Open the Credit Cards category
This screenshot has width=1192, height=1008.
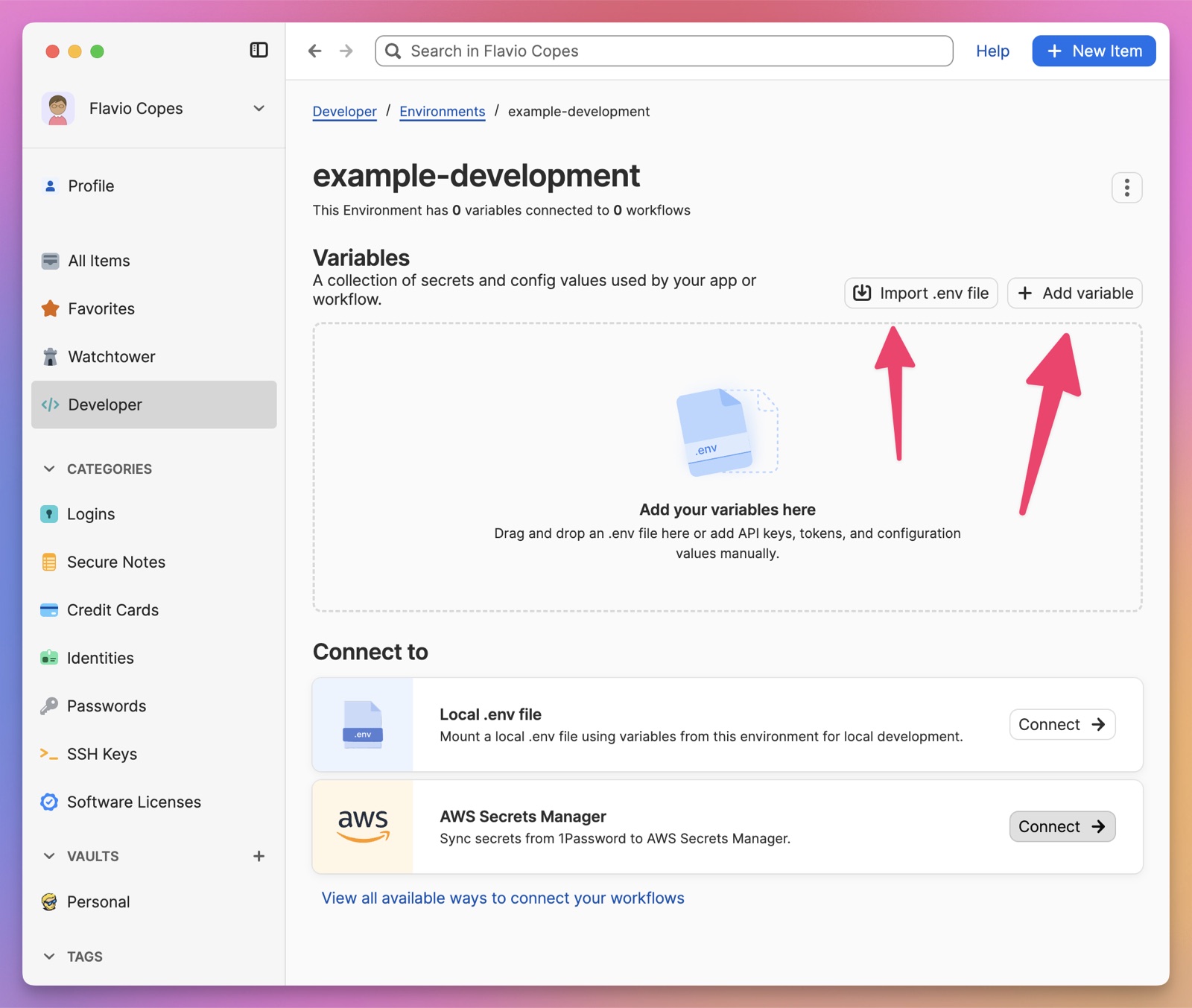coord(154,610)
